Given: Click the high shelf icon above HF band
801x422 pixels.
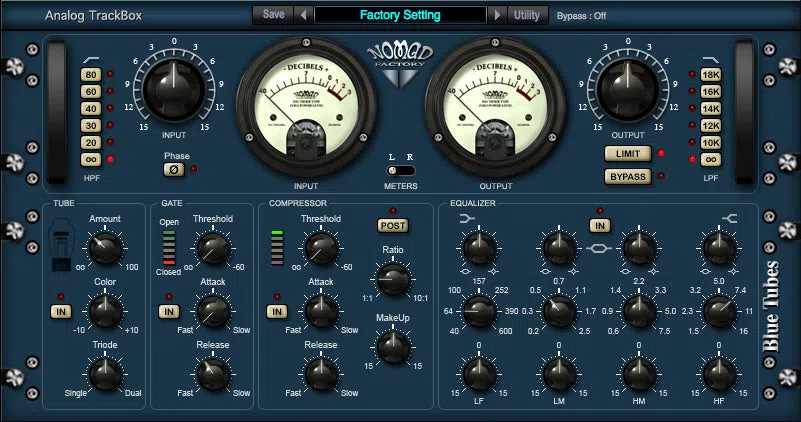Looking at the screenshot, I should pos(729,219).
